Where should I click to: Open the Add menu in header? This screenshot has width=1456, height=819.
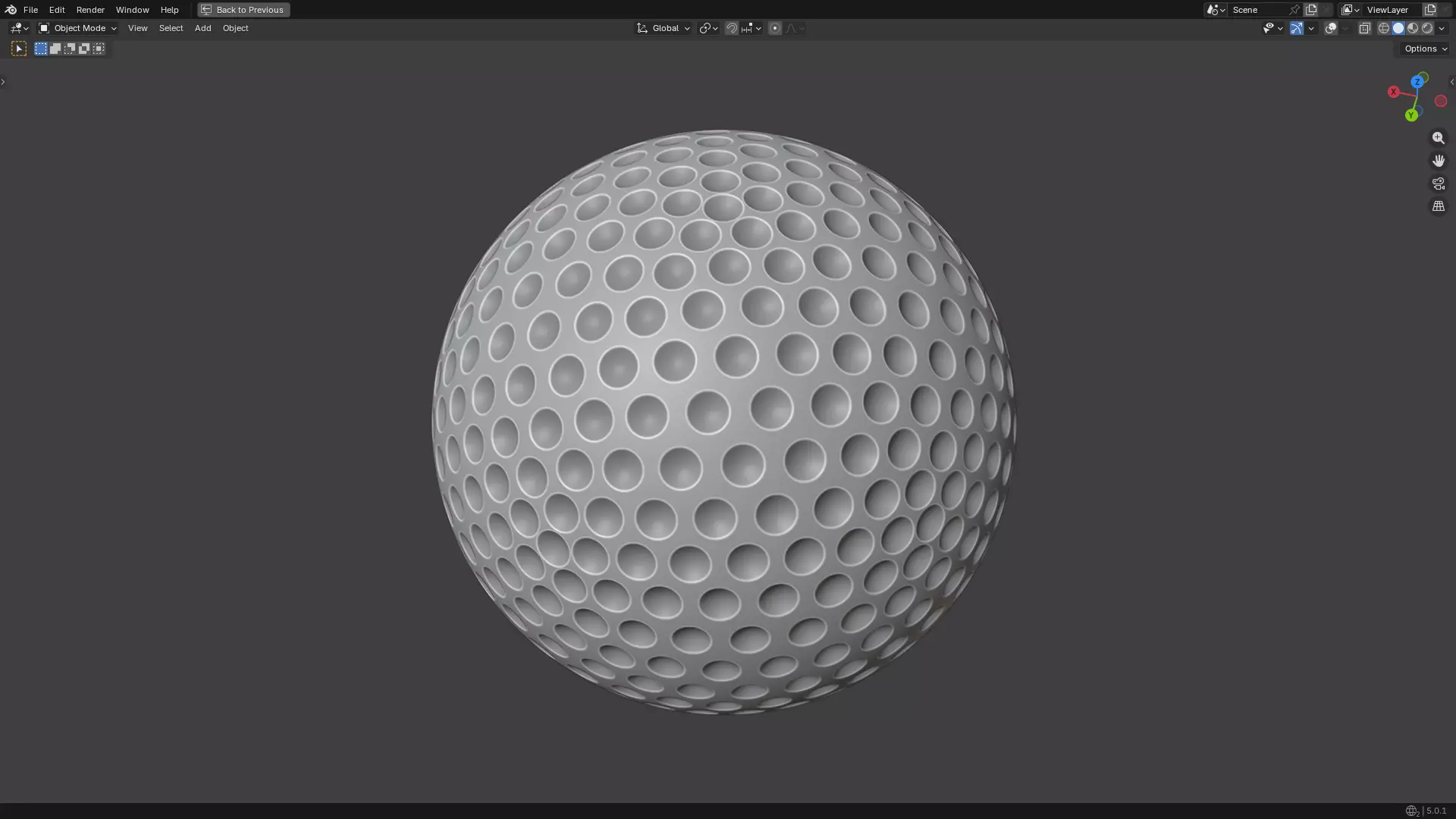[202, 28]
